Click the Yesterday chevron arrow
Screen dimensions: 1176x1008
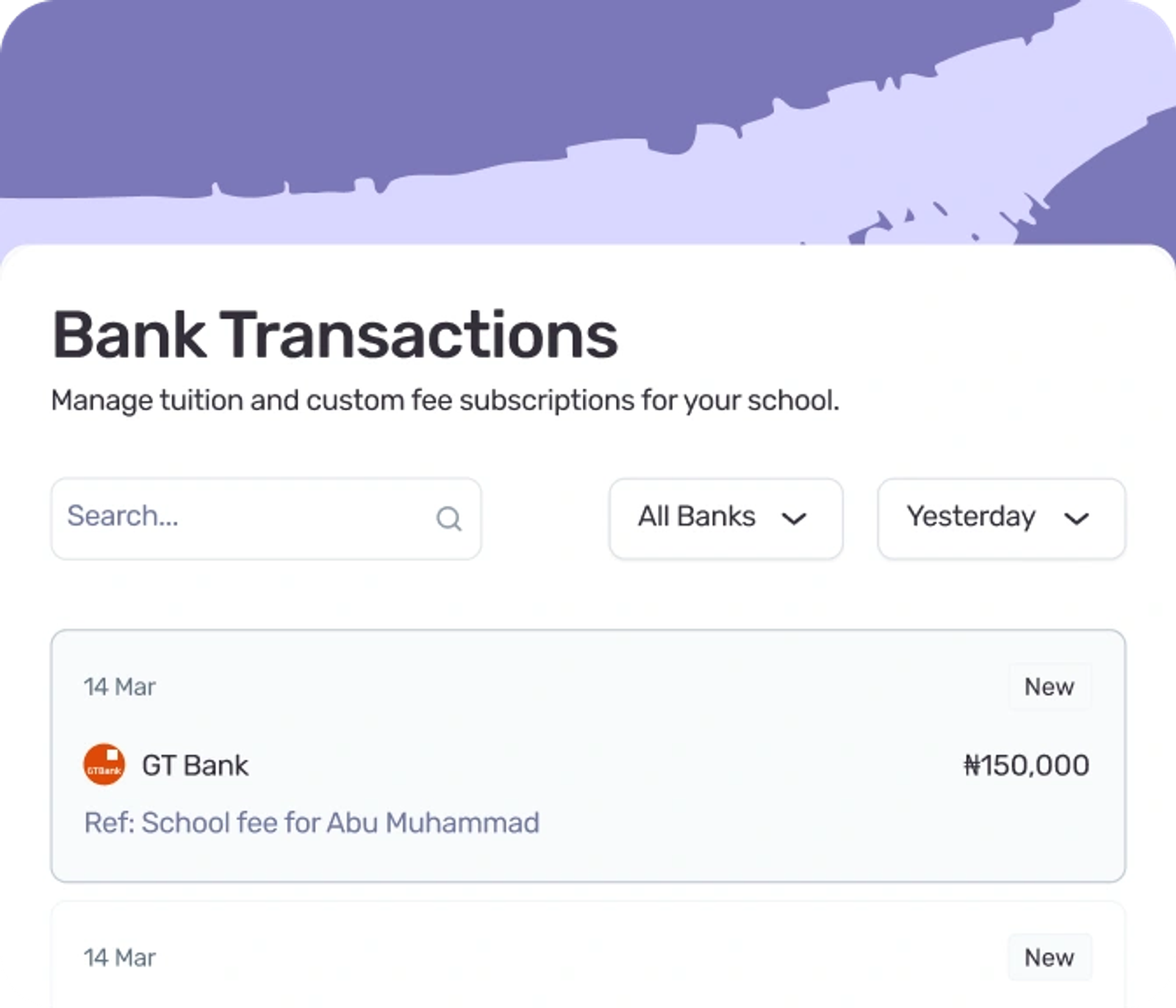pyautogui.click(x=1076, y=518)
